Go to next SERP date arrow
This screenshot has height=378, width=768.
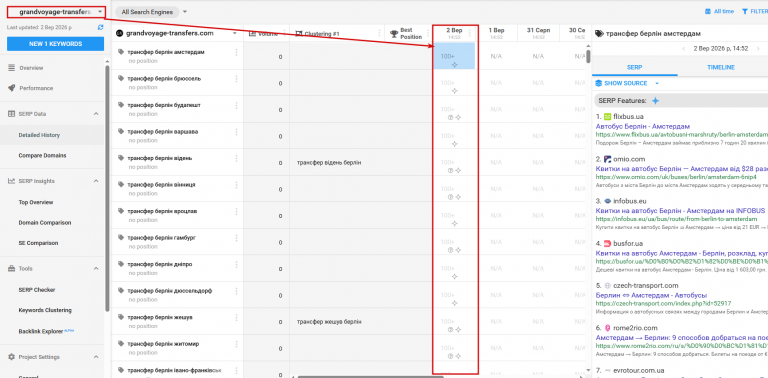coord(757,48)
